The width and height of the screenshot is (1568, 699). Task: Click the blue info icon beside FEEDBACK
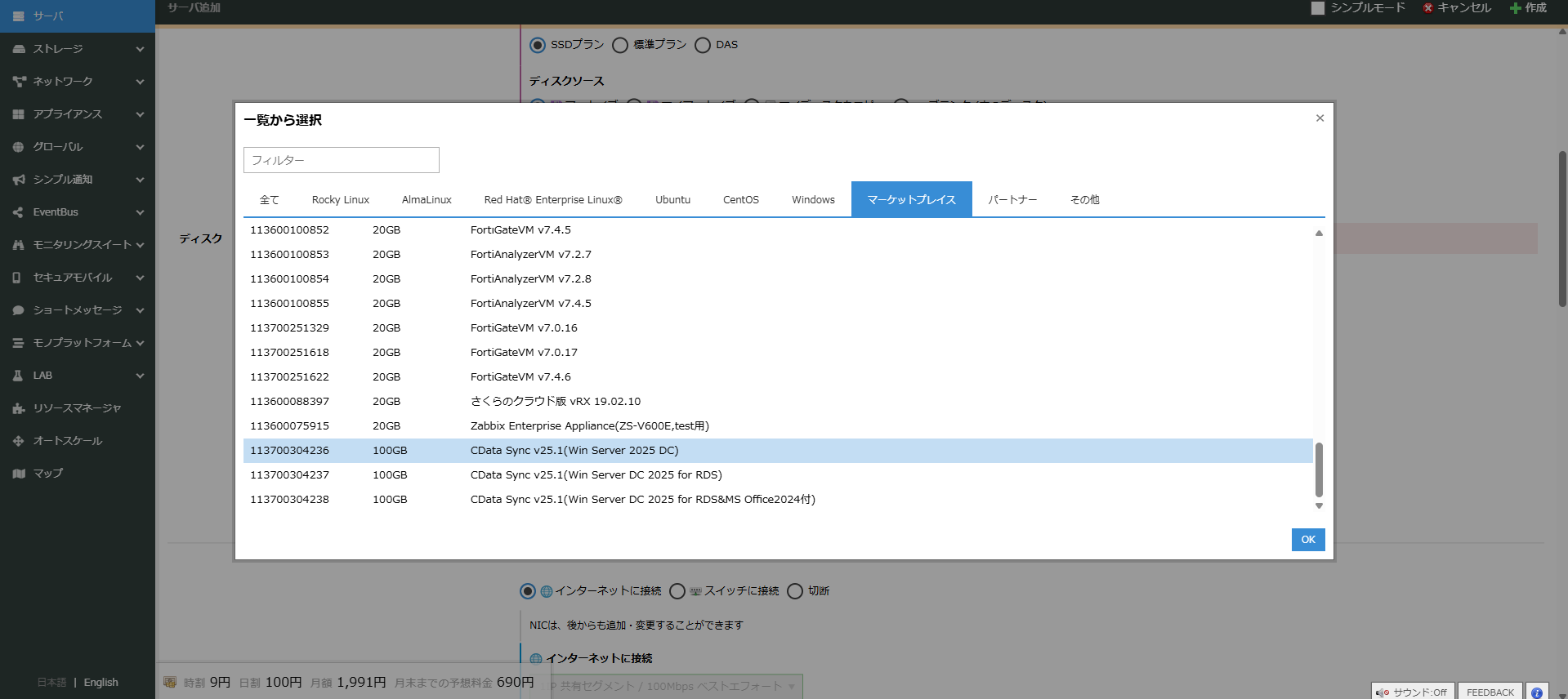click(1536, 692)
